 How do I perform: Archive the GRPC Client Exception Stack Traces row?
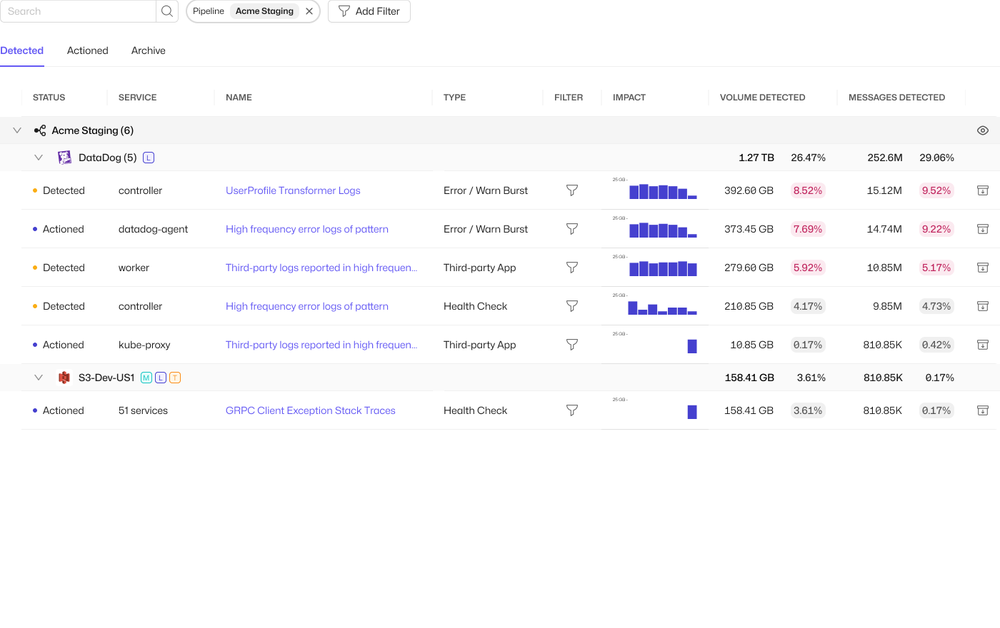[982, 410]
